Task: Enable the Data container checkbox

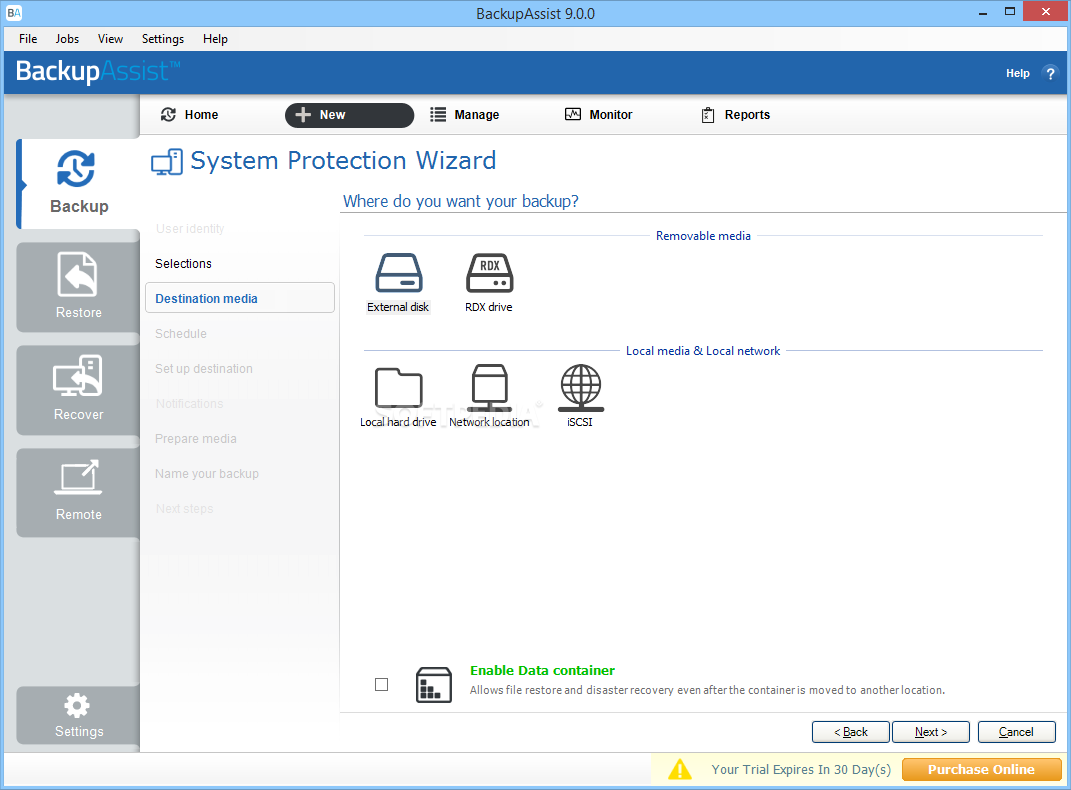Action: tap(382, 684)
